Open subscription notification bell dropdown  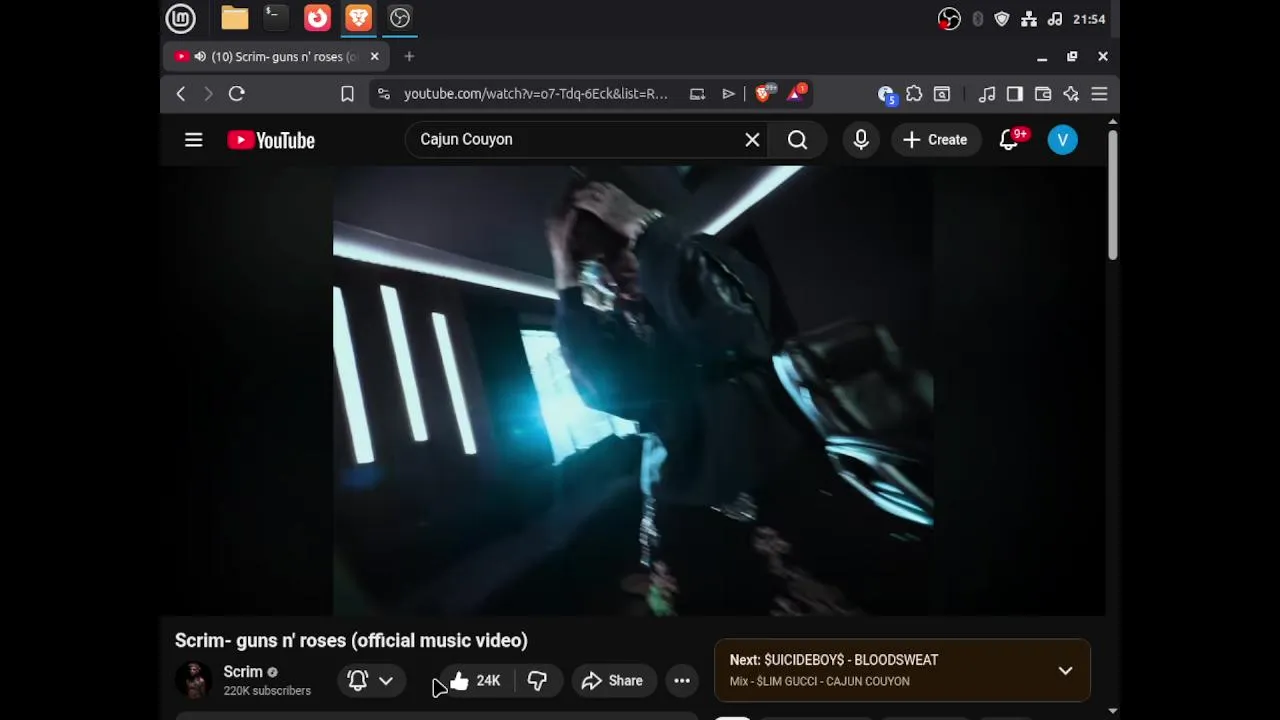click(x=370, y=681)
